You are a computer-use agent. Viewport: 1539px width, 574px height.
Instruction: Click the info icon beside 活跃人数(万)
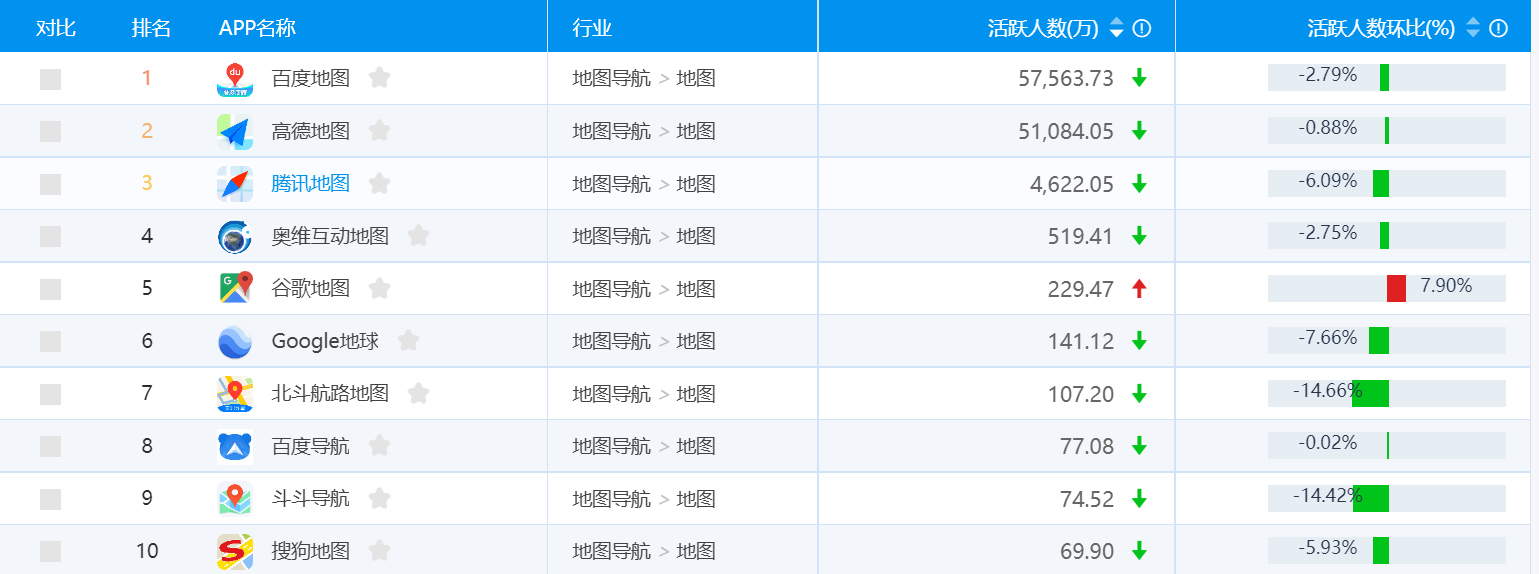pyautogui.click(x=1141, y=28)
